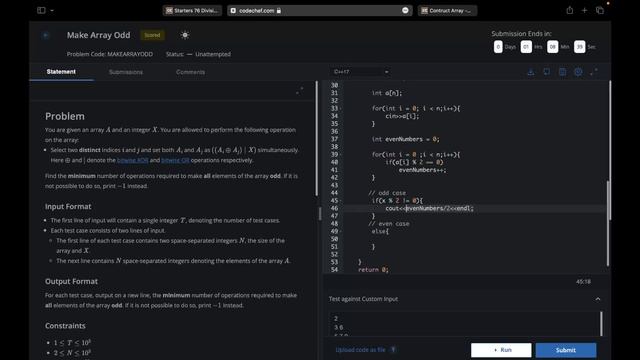Click the 'int evenNumbers = 0;' code line
The image size is (640, 360).
pyautogui.click(x=405, y=139)
